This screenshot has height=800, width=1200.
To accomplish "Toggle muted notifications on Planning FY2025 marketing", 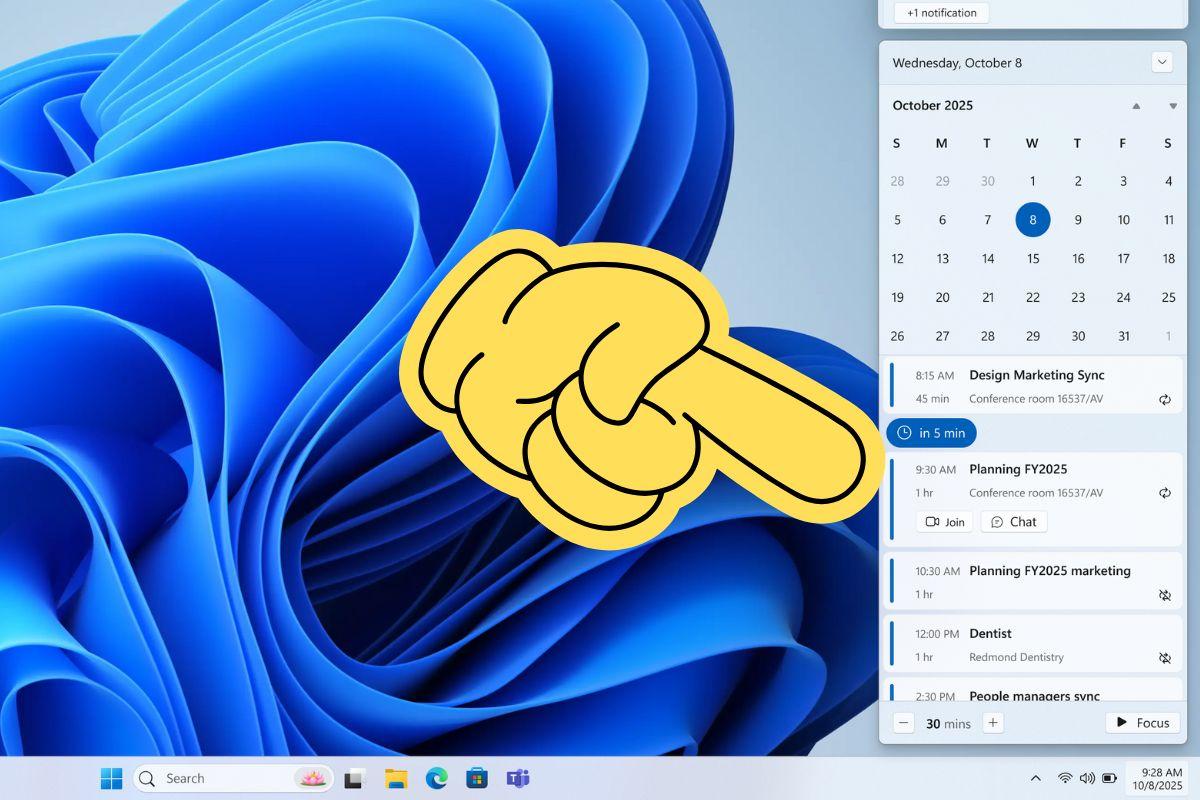I will [x=1165, y=594].
